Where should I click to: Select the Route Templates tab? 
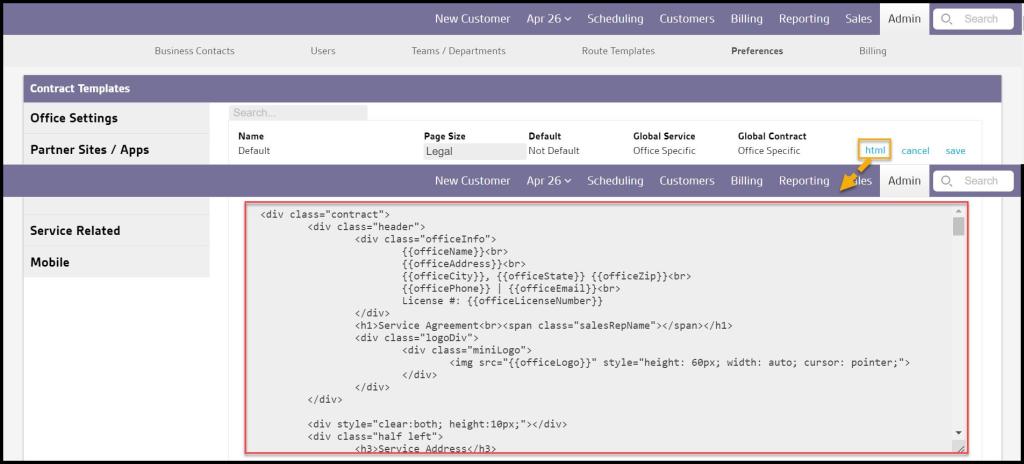pos(618,51)
